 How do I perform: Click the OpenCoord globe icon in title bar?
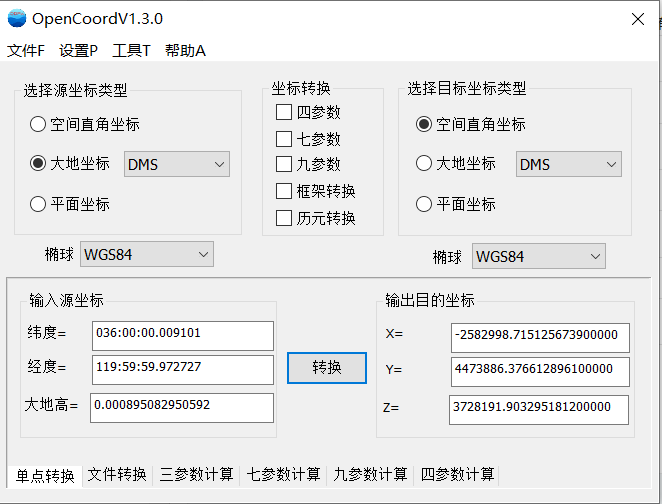point(16,18)
